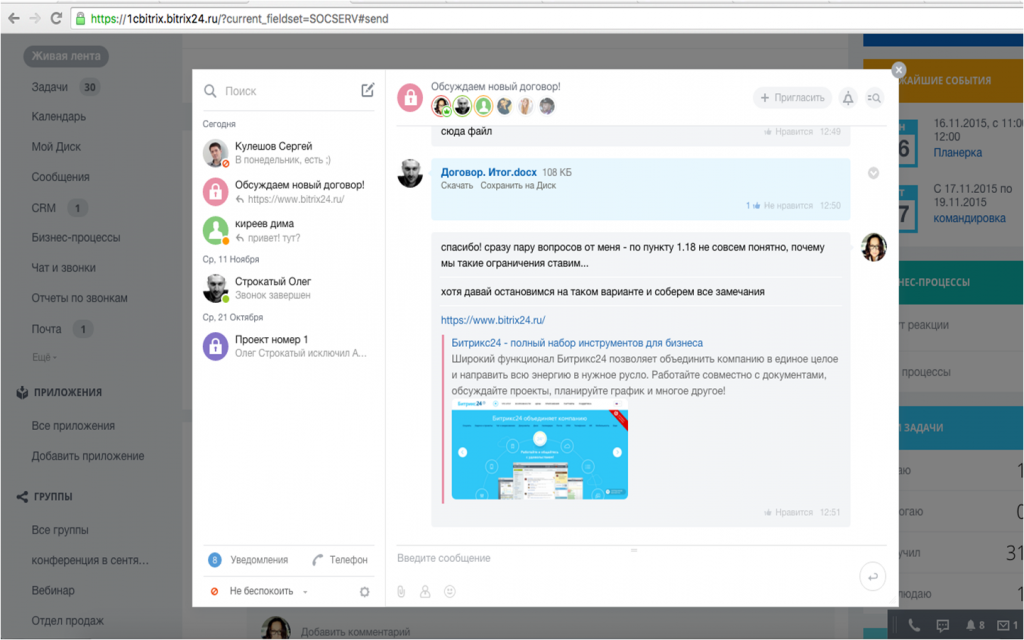The height and width of the screenshot is (640, 1024).
Task: Click the "Пригласить" button
Action: 793,98
